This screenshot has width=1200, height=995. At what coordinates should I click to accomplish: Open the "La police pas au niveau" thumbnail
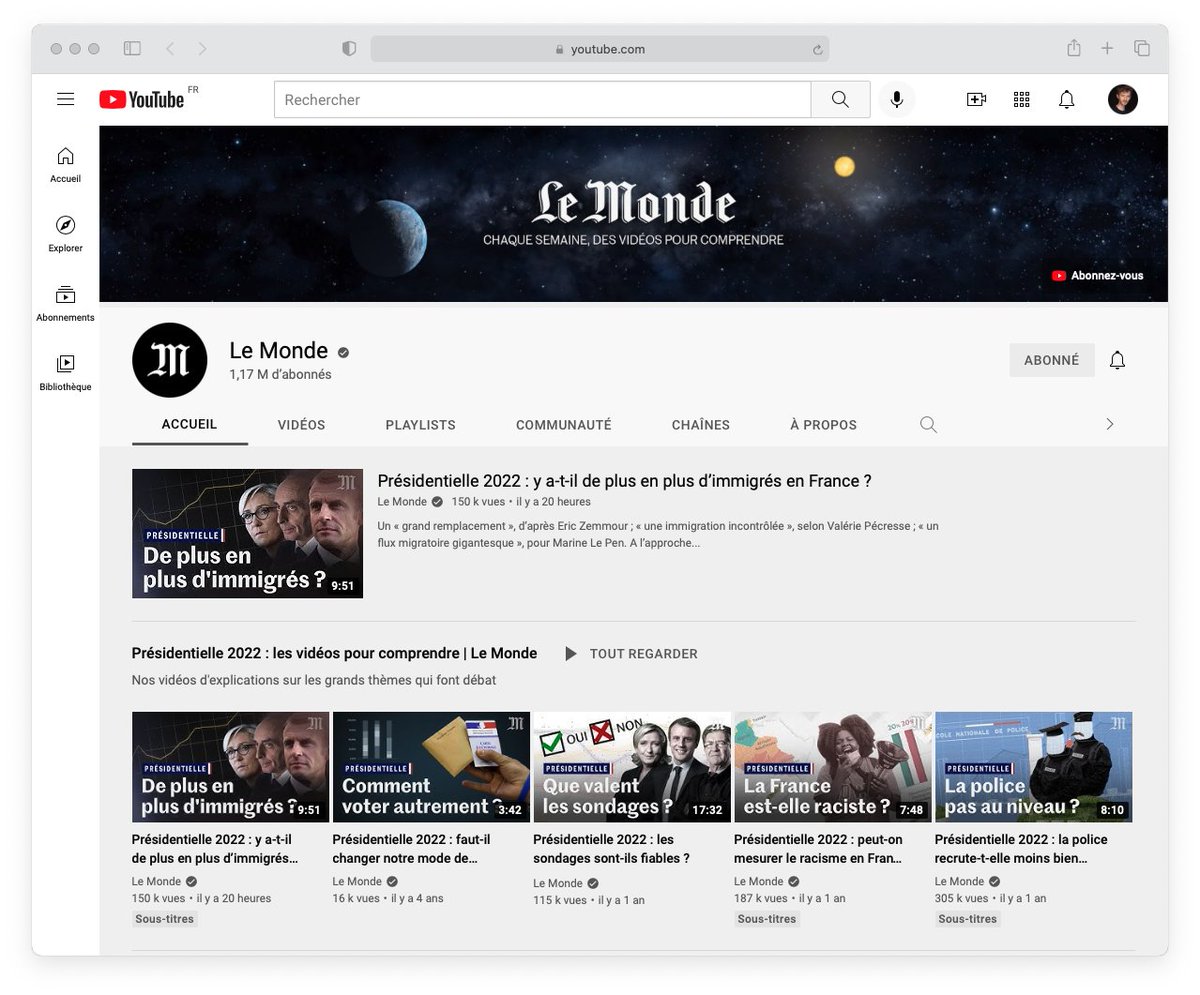coord(1034,767)
